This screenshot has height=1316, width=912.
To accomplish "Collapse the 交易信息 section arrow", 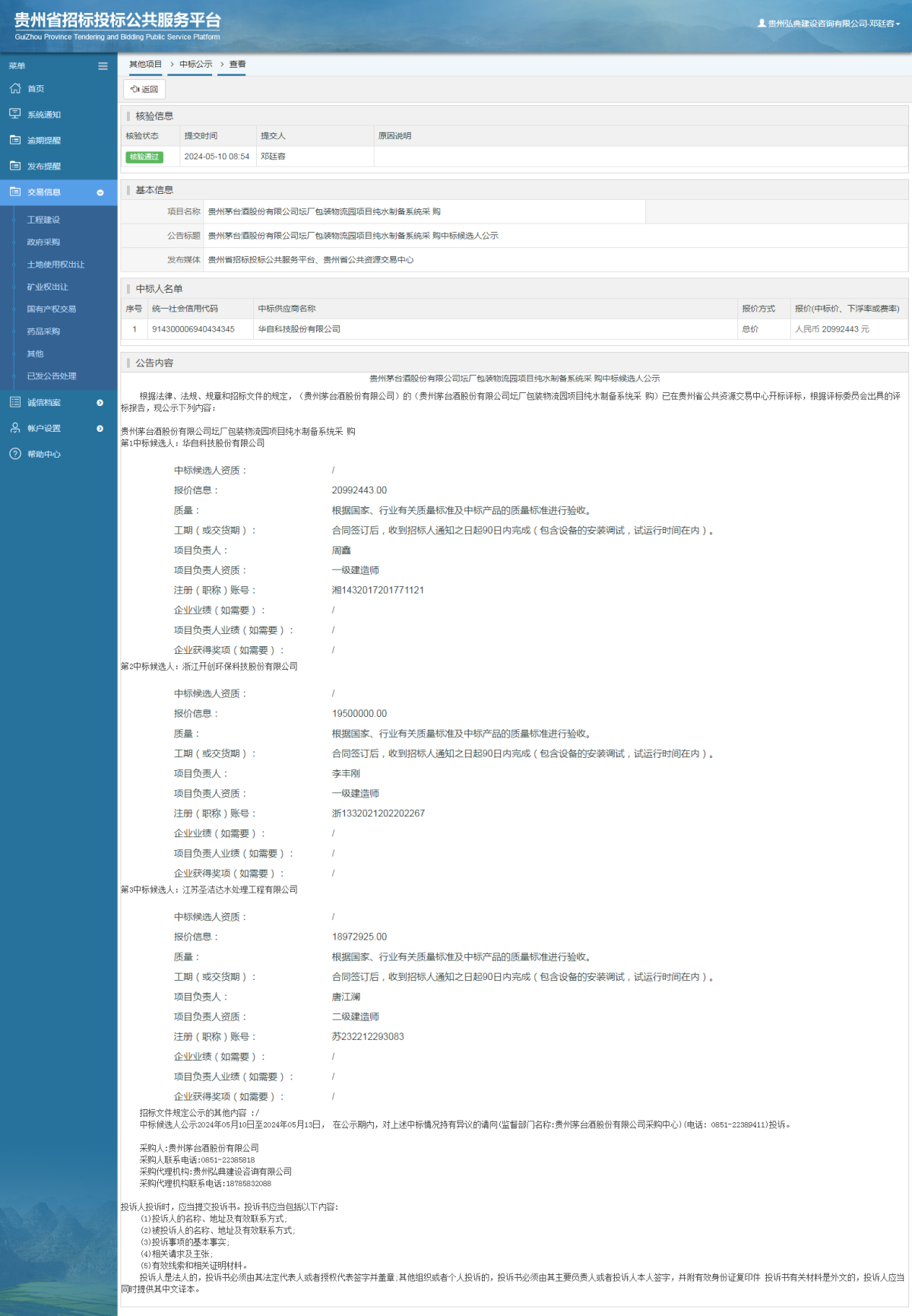I will coord(100,192).
